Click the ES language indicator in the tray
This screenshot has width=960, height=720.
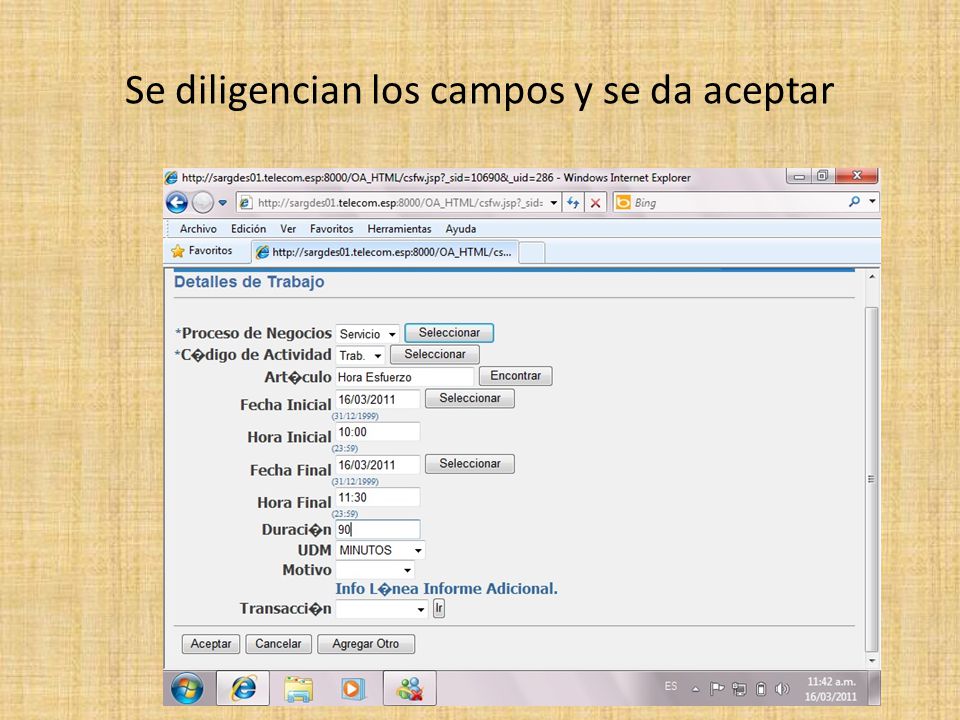click(x=671, y=686)
